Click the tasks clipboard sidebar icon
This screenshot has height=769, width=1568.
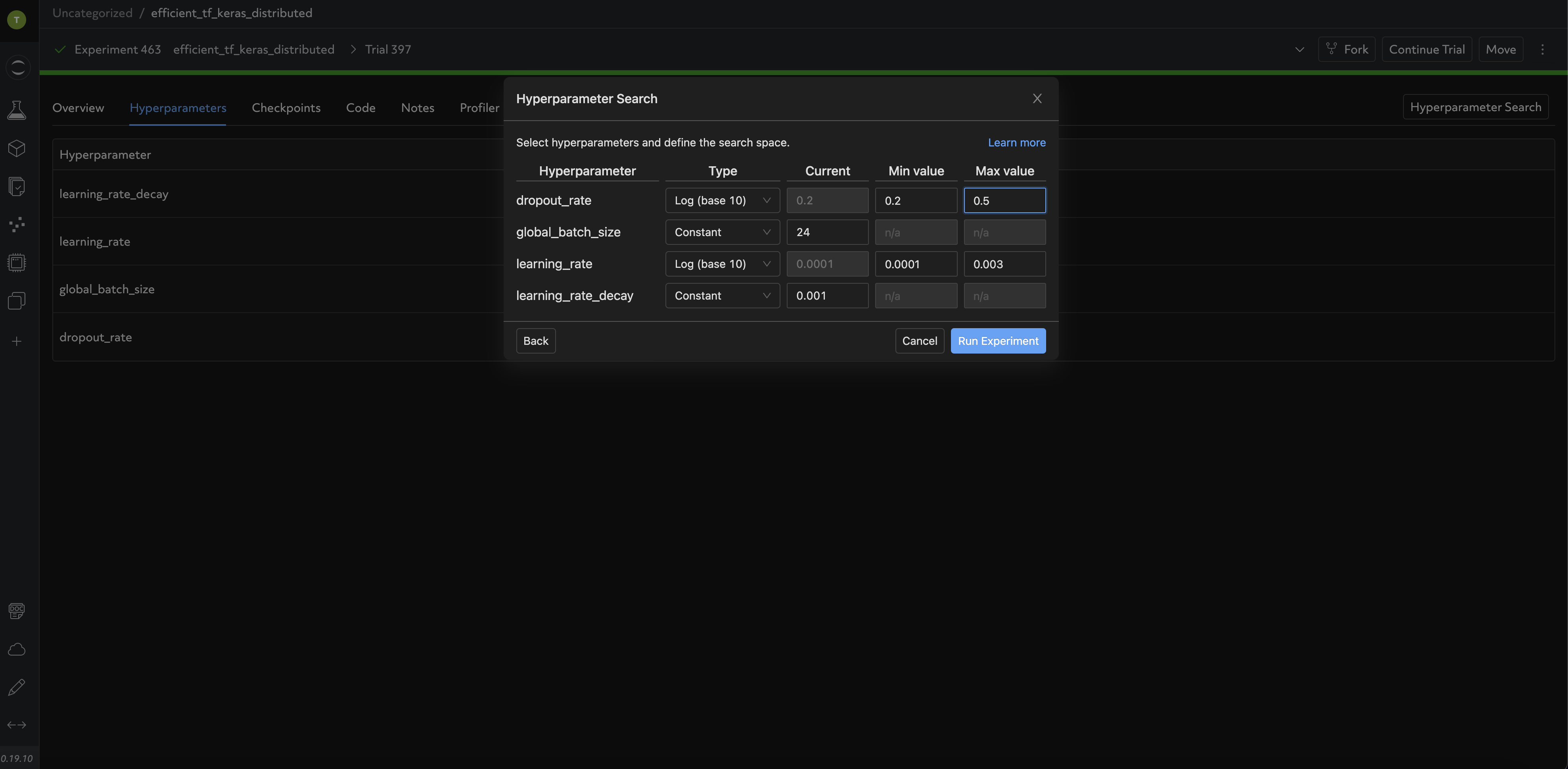(16, 186)
